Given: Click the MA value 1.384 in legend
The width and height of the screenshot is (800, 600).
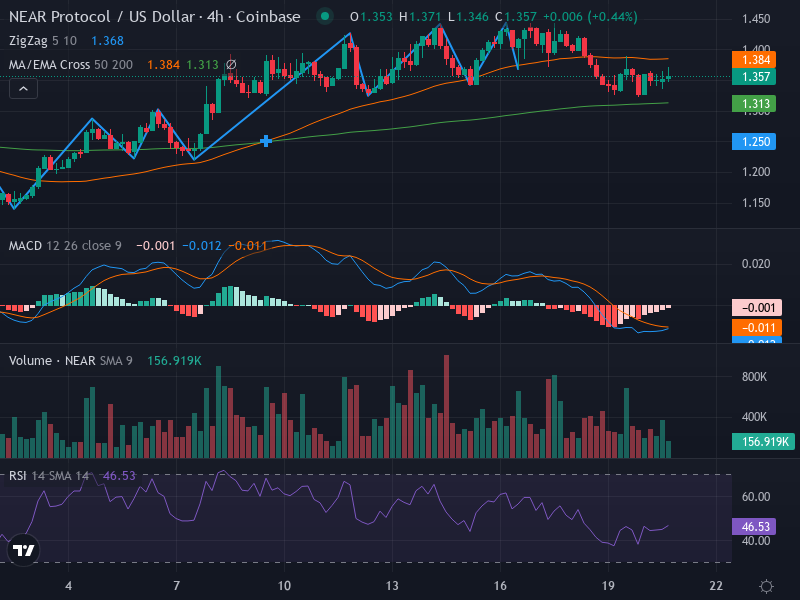Looking at the screenshot, I should point(163,65).
